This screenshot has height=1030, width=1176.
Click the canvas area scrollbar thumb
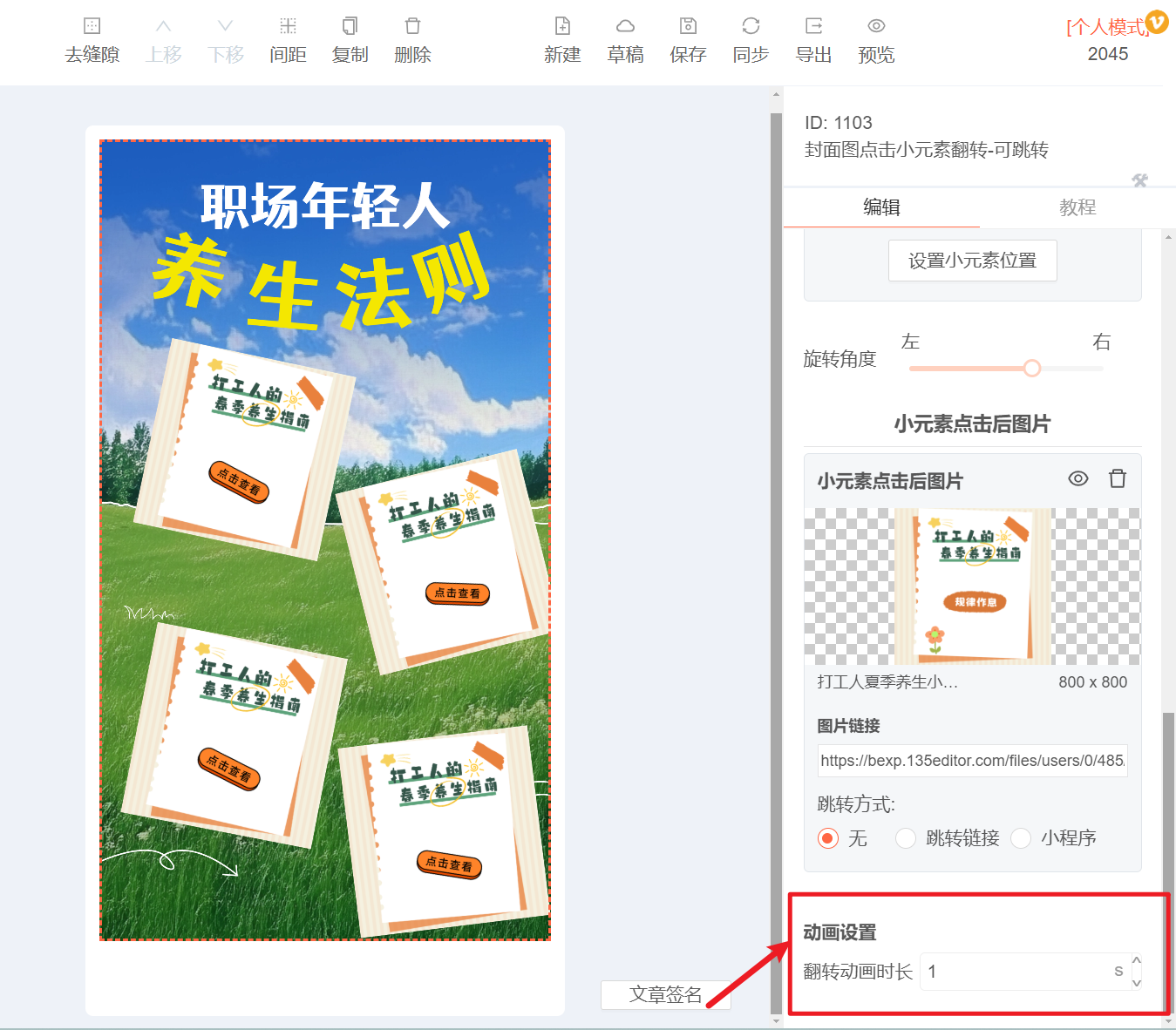click(x=776, y=562)
